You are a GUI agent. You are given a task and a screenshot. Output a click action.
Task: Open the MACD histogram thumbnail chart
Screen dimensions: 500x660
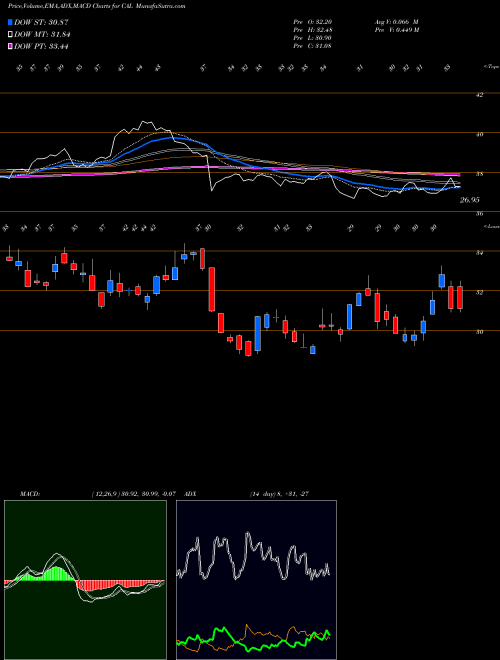coord(85,580)
